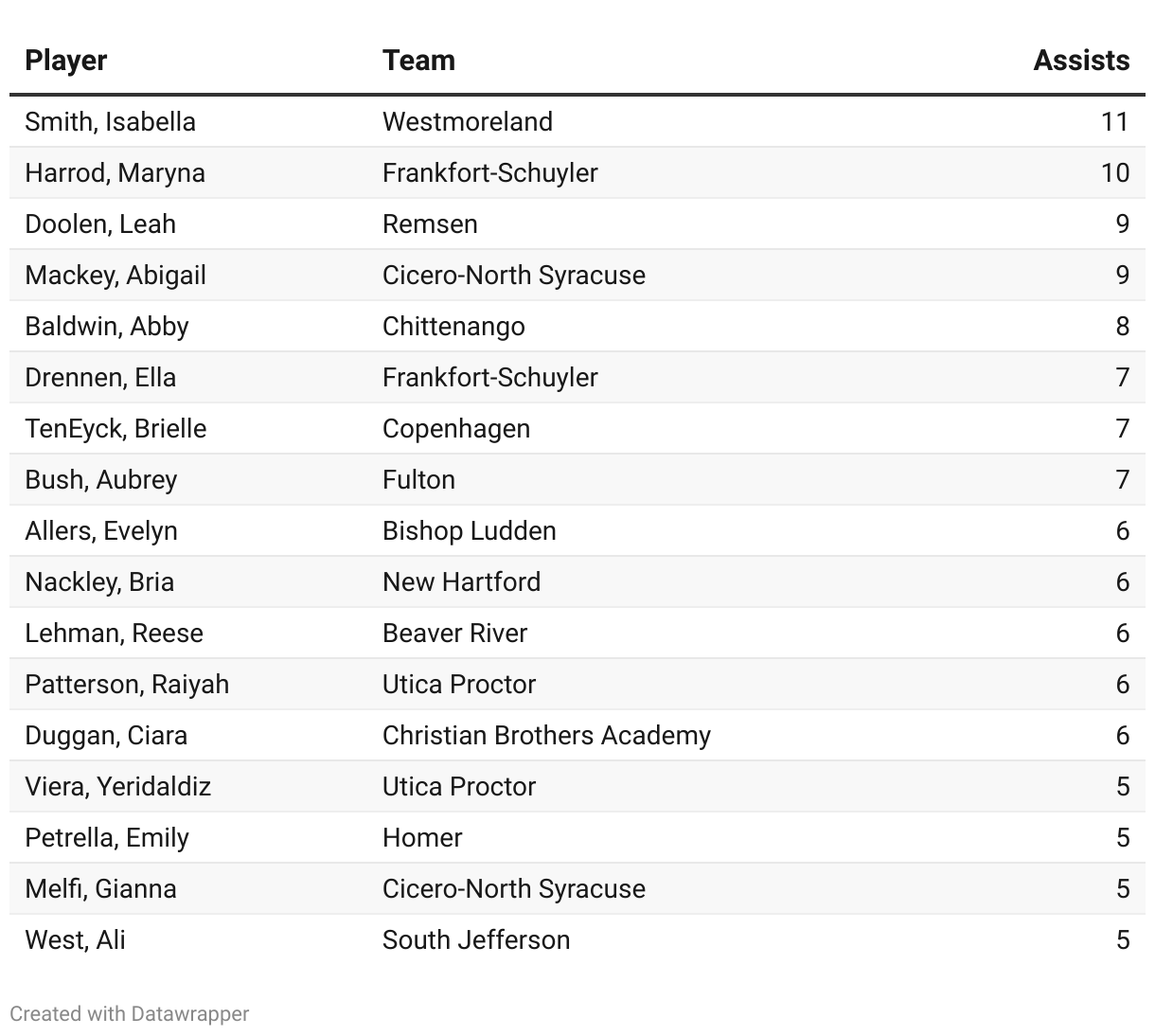Click the assists value 11 for Smith
1155x1036 pixels.
1115,122
